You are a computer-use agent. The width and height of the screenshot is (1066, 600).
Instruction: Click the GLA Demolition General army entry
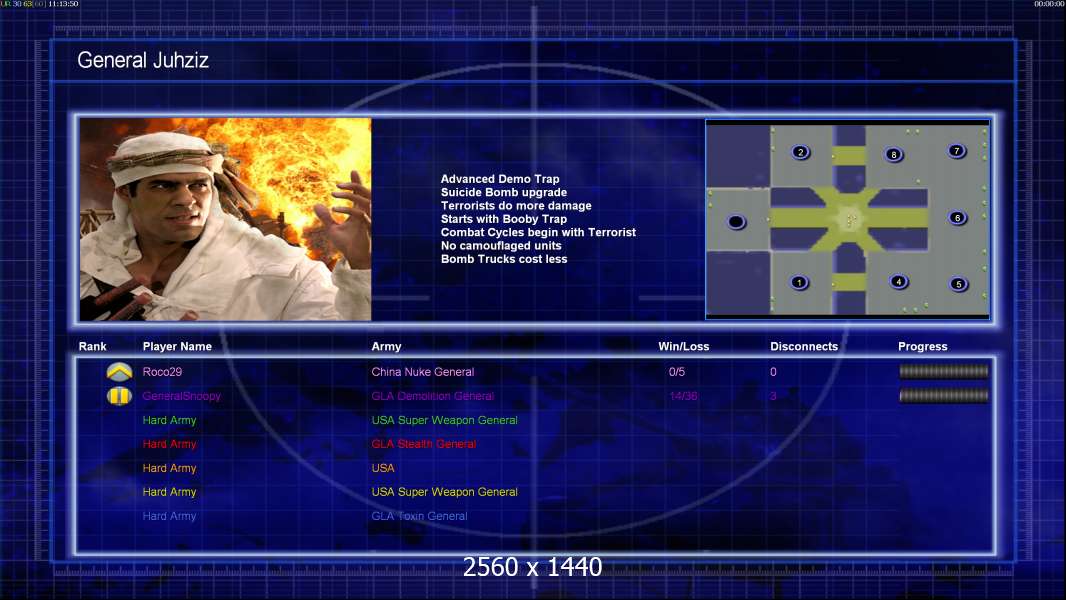432,396
